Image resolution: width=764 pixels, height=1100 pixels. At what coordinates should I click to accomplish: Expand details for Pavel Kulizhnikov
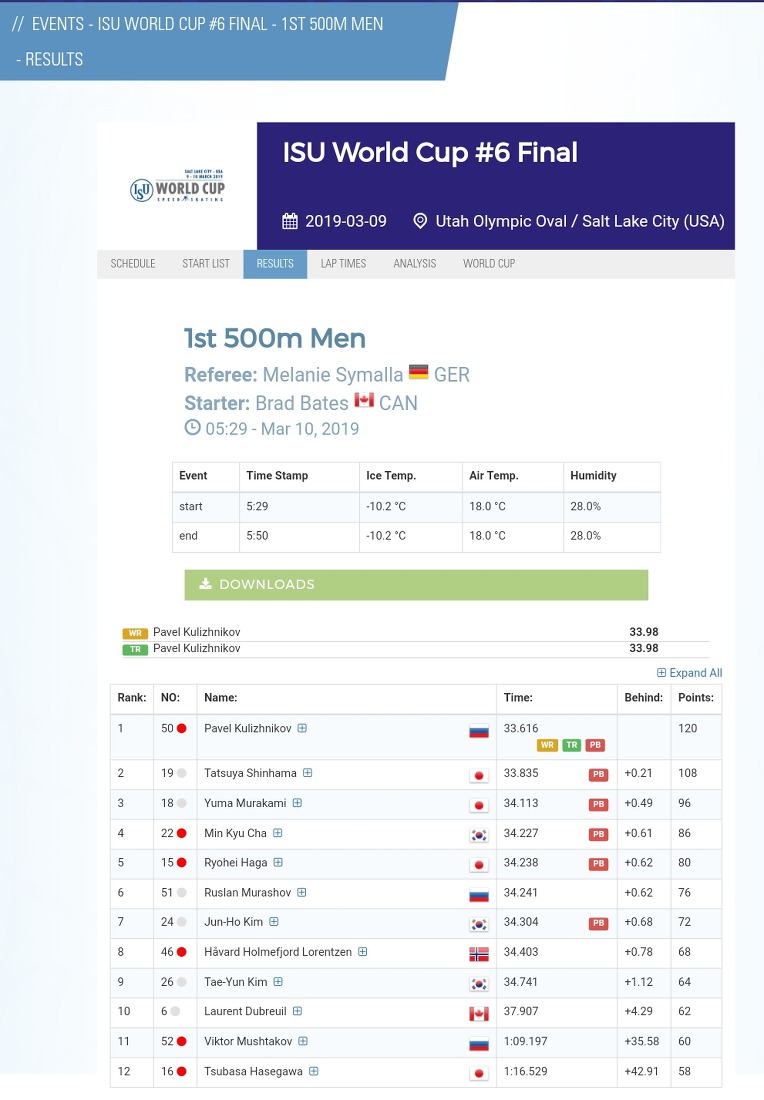pyautogui.click(x=302, y=728)
